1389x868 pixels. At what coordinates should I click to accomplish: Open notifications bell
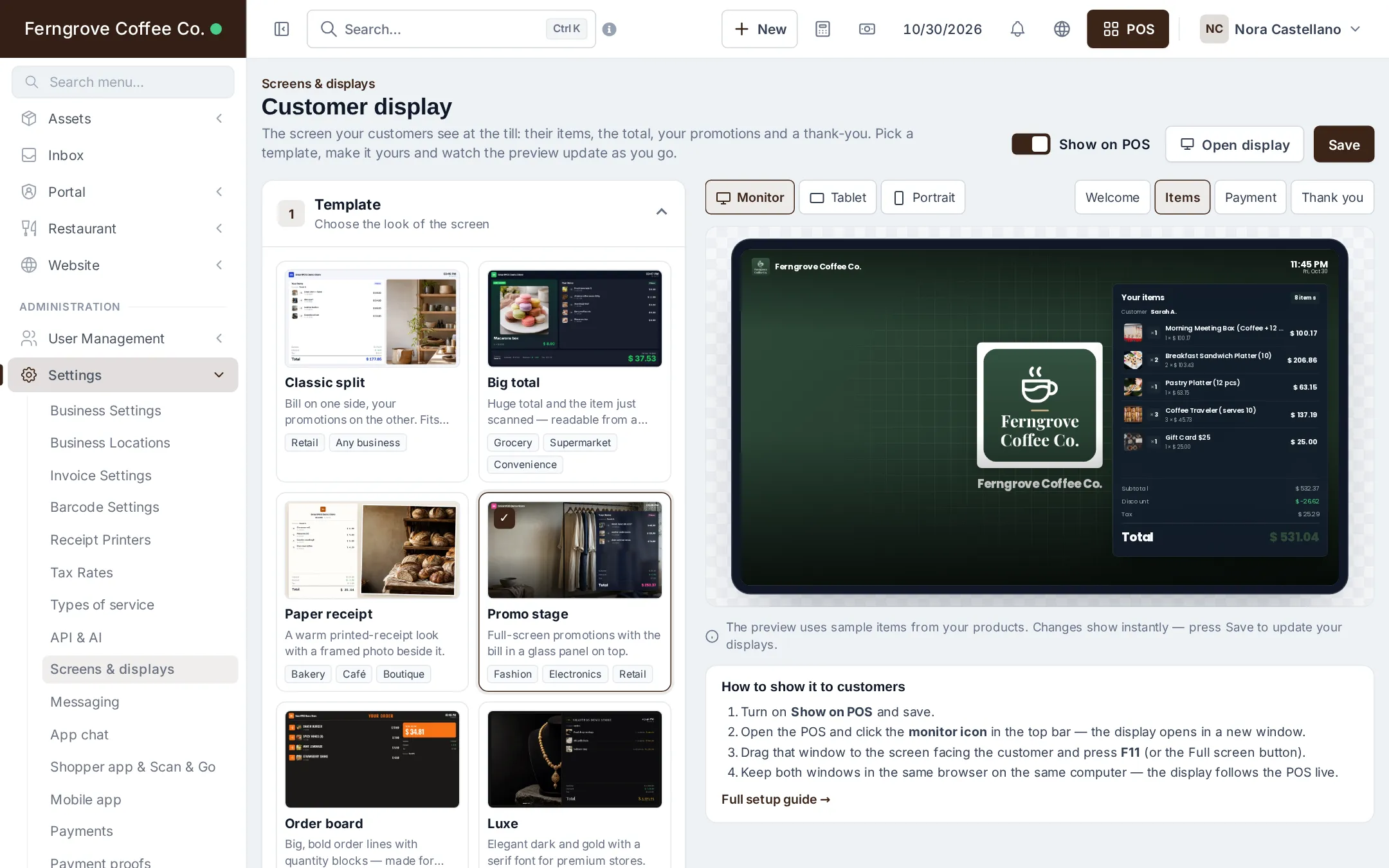(1017, 29)
